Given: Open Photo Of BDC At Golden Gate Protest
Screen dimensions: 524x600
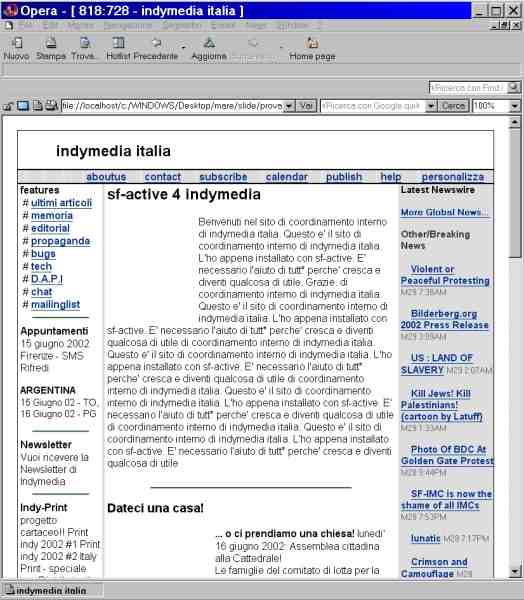Looking at the screenshot, I should (x=447, y=455).
